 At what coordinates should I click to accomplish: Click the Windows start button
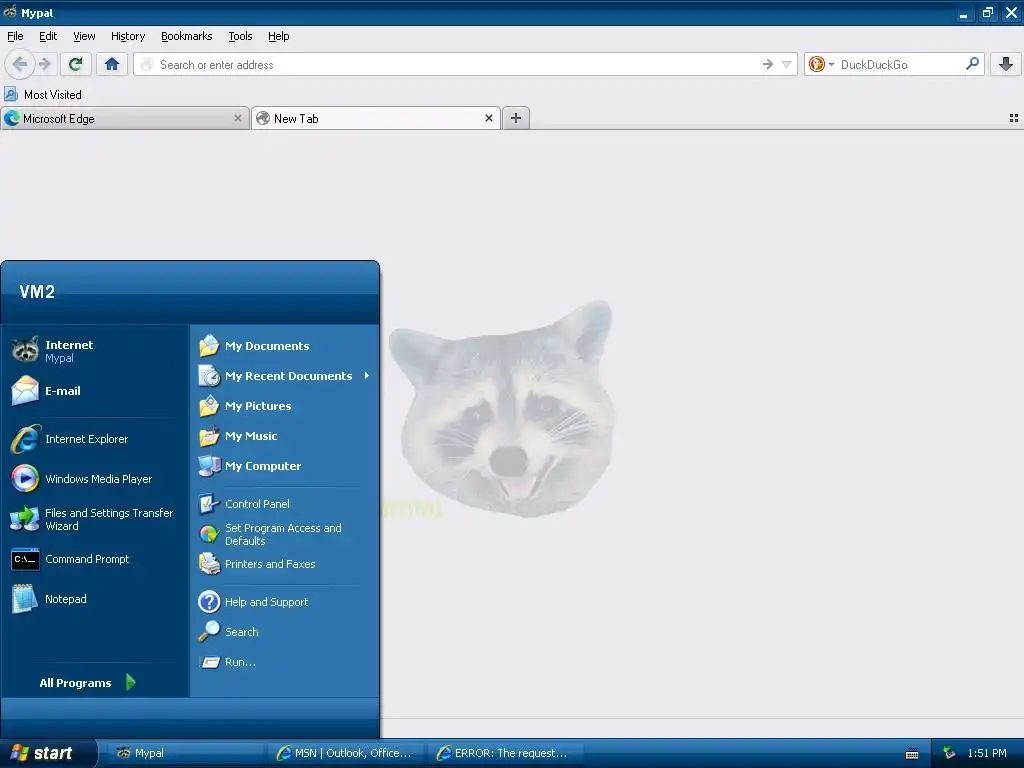pyautogui.click(x=48, y=753)
